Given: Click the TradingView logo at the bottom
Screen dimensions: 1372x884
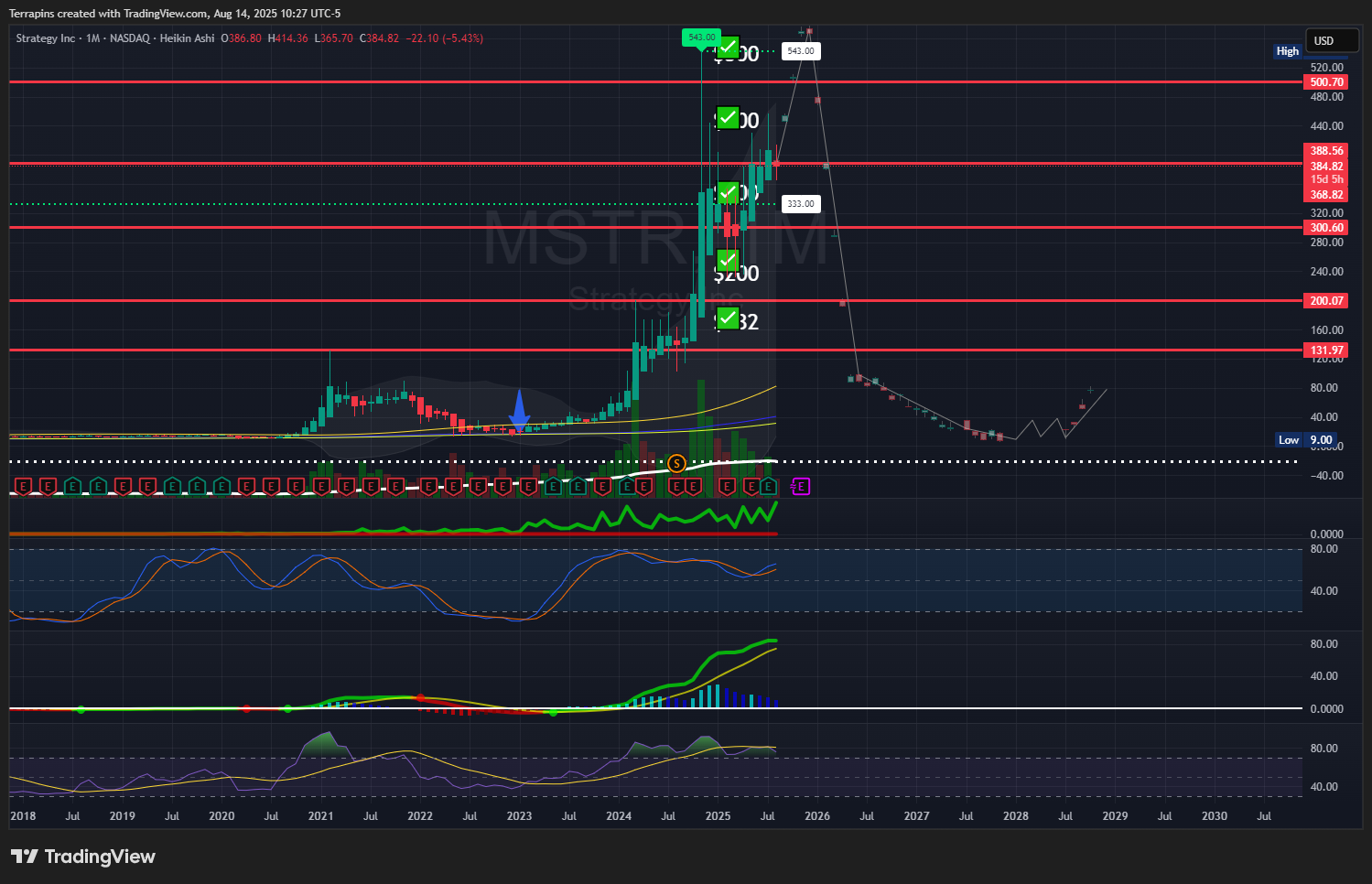Looking at the screenshot, I should [x=83, y=857].
